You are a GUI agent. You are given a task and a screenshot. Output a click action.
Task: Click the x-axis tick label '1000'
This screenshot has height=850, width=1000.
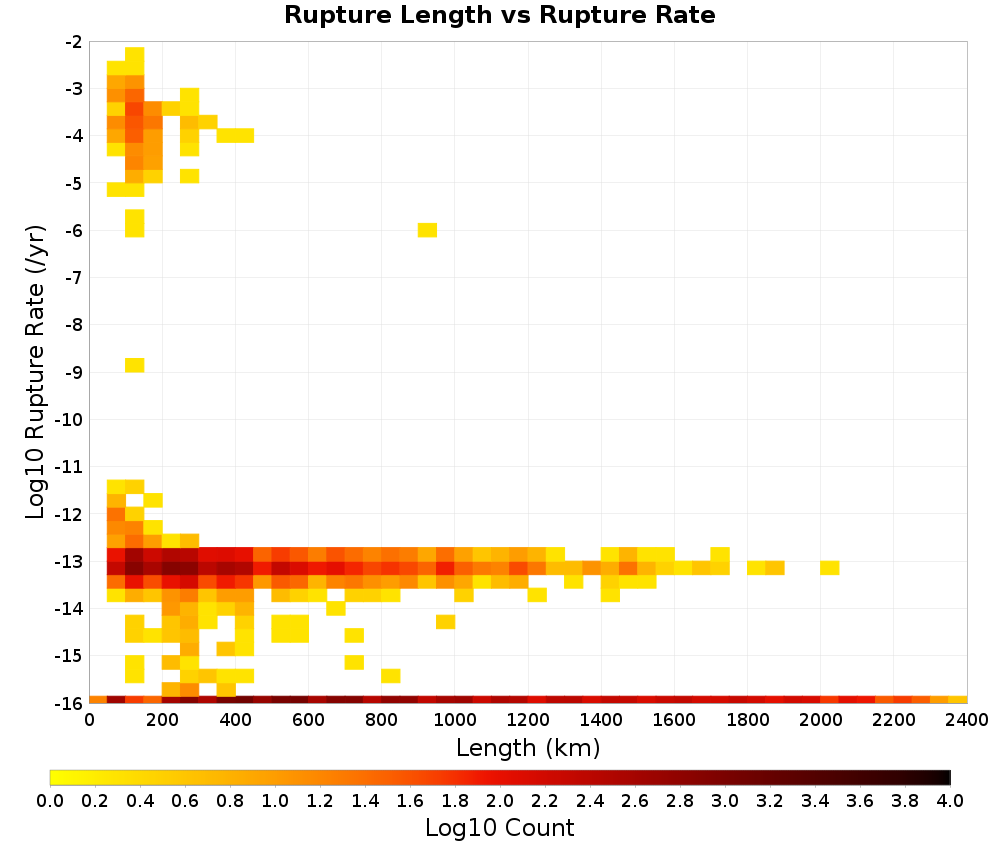point(455,721)
